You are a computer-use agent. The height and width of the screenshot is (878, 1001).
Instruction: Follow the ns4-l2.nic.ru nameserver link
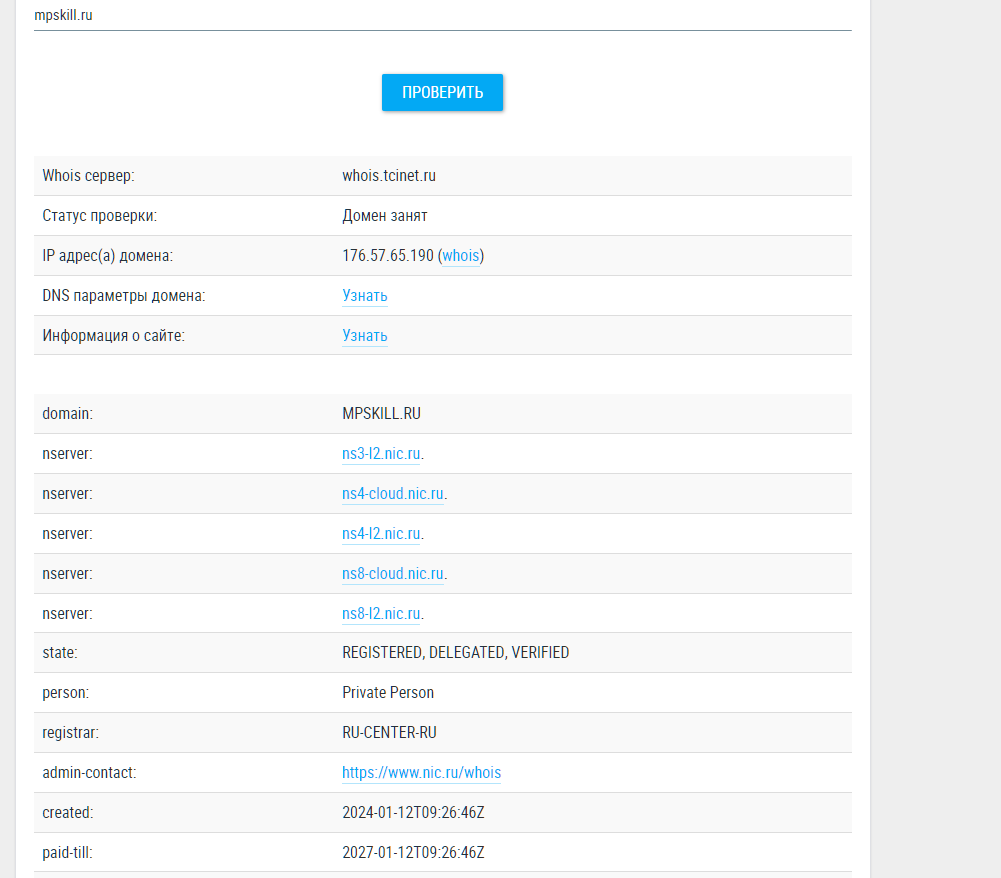pyautogui.click(x=381, y=534)
